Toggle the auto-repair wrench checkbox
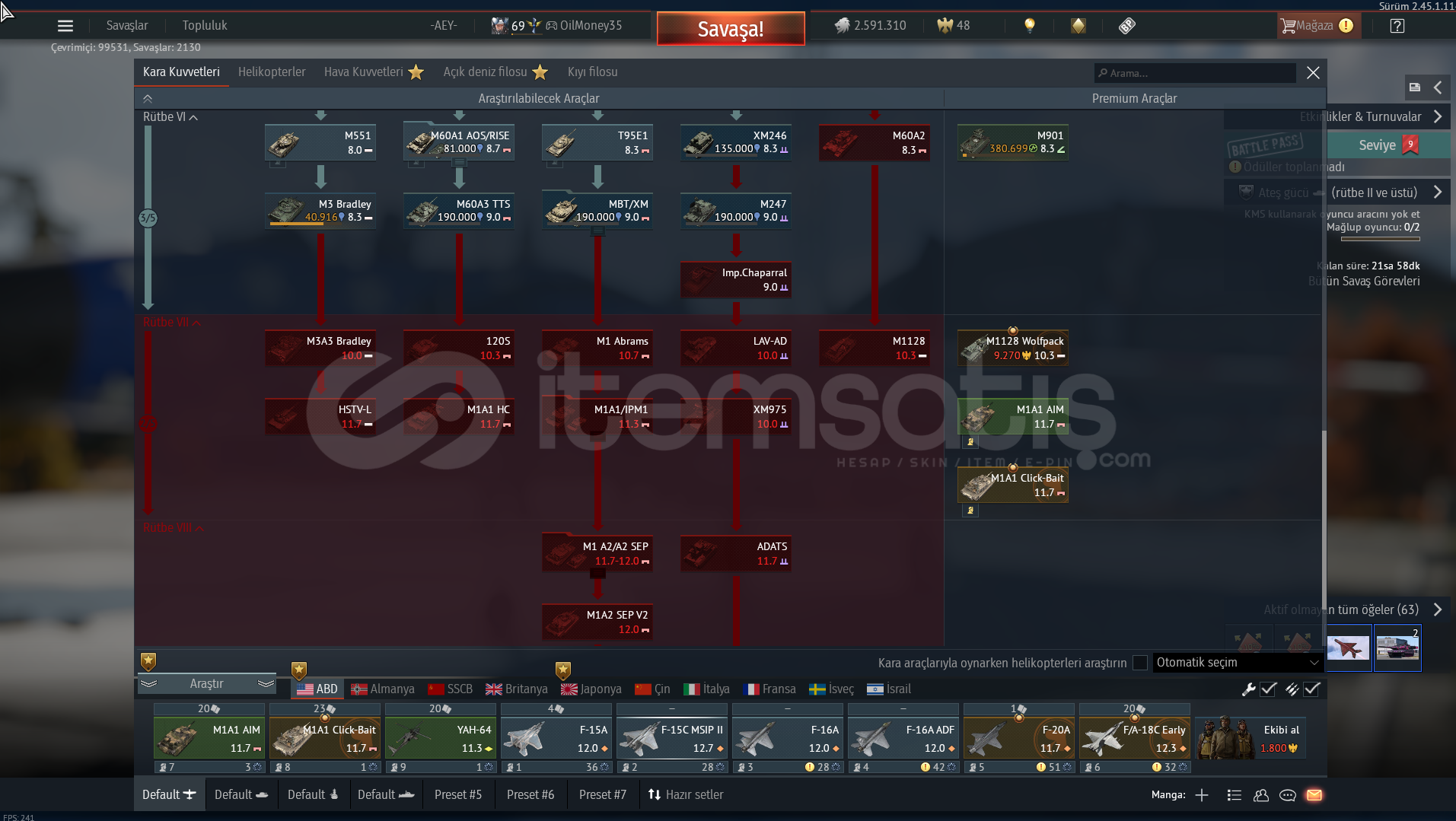1456x821 pixels. 1268,689
